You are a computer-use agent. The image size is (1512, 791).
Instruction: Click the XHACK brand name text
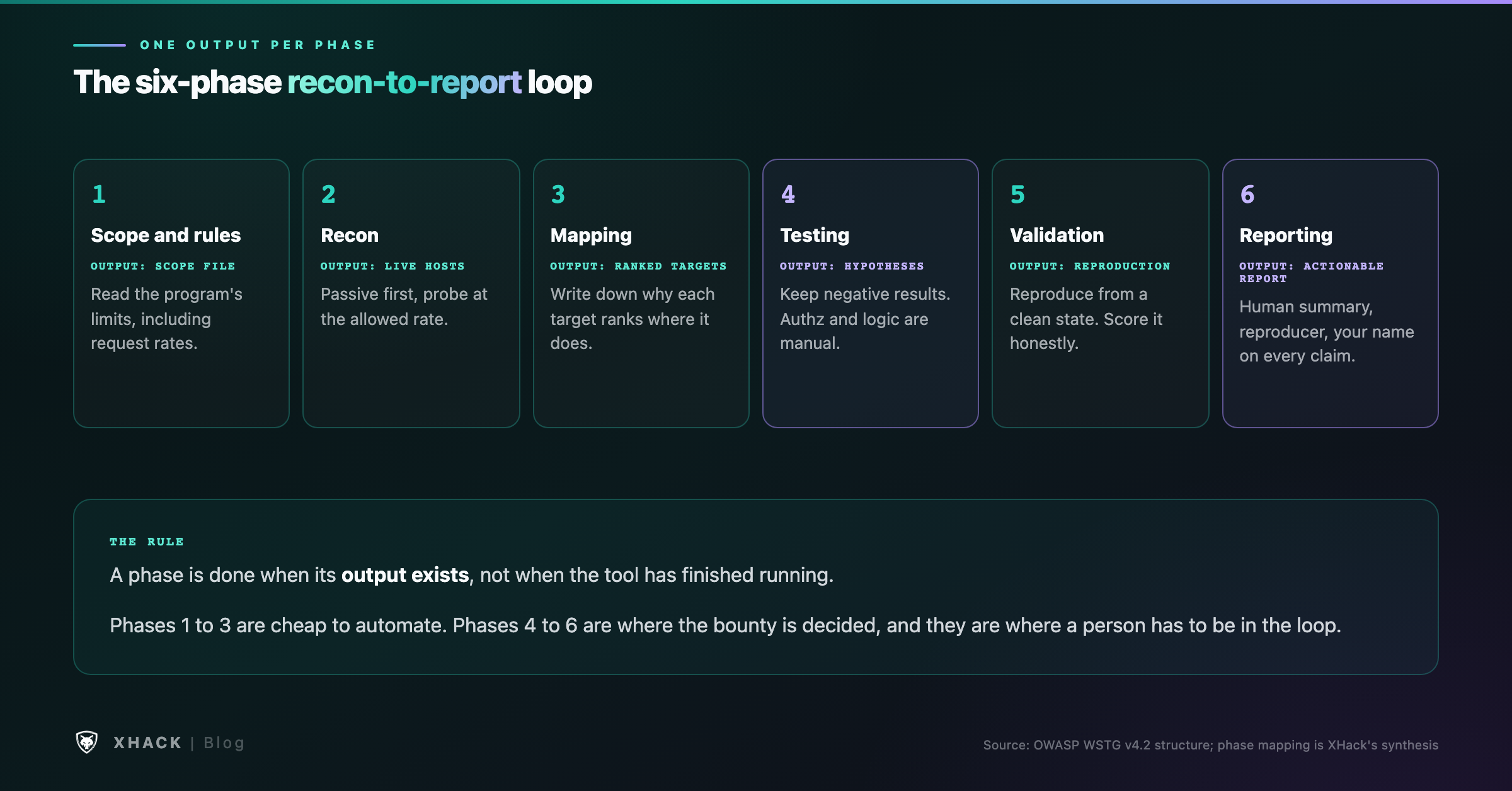coord(147,743)
